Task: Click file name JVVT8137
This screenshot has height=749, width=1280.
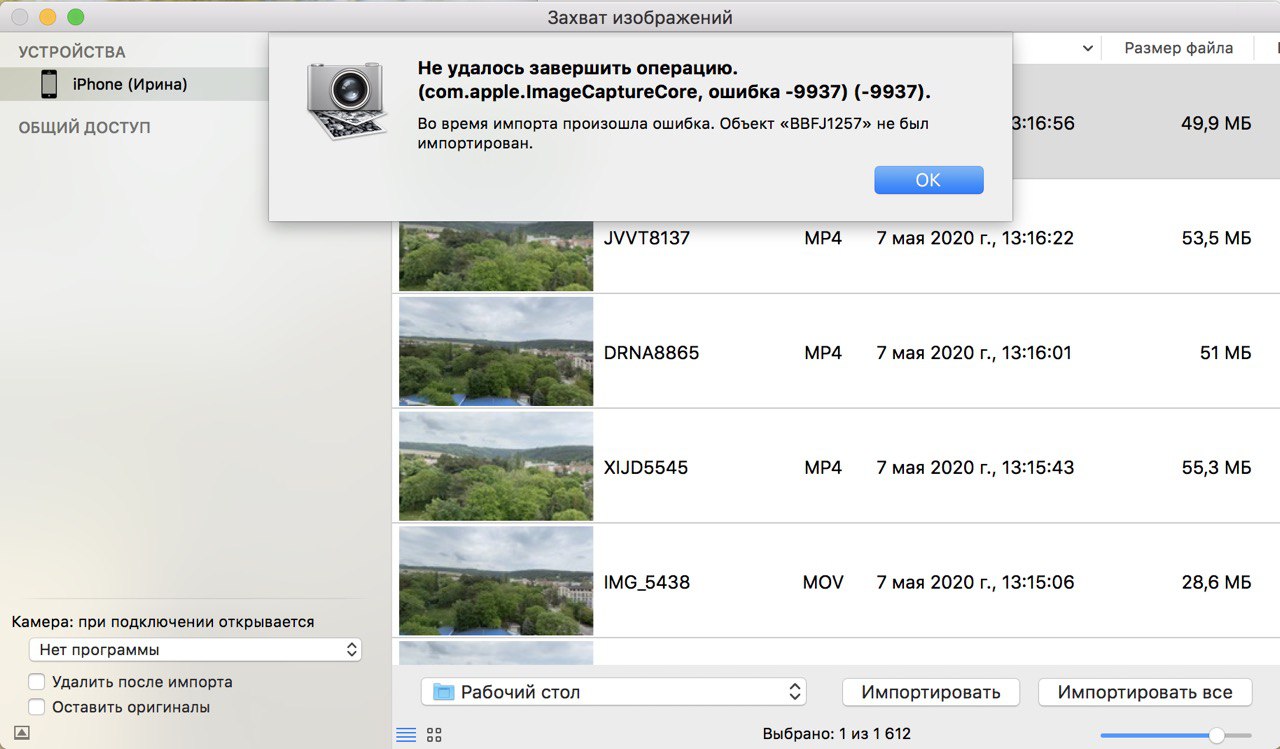Action: [647, 238]
